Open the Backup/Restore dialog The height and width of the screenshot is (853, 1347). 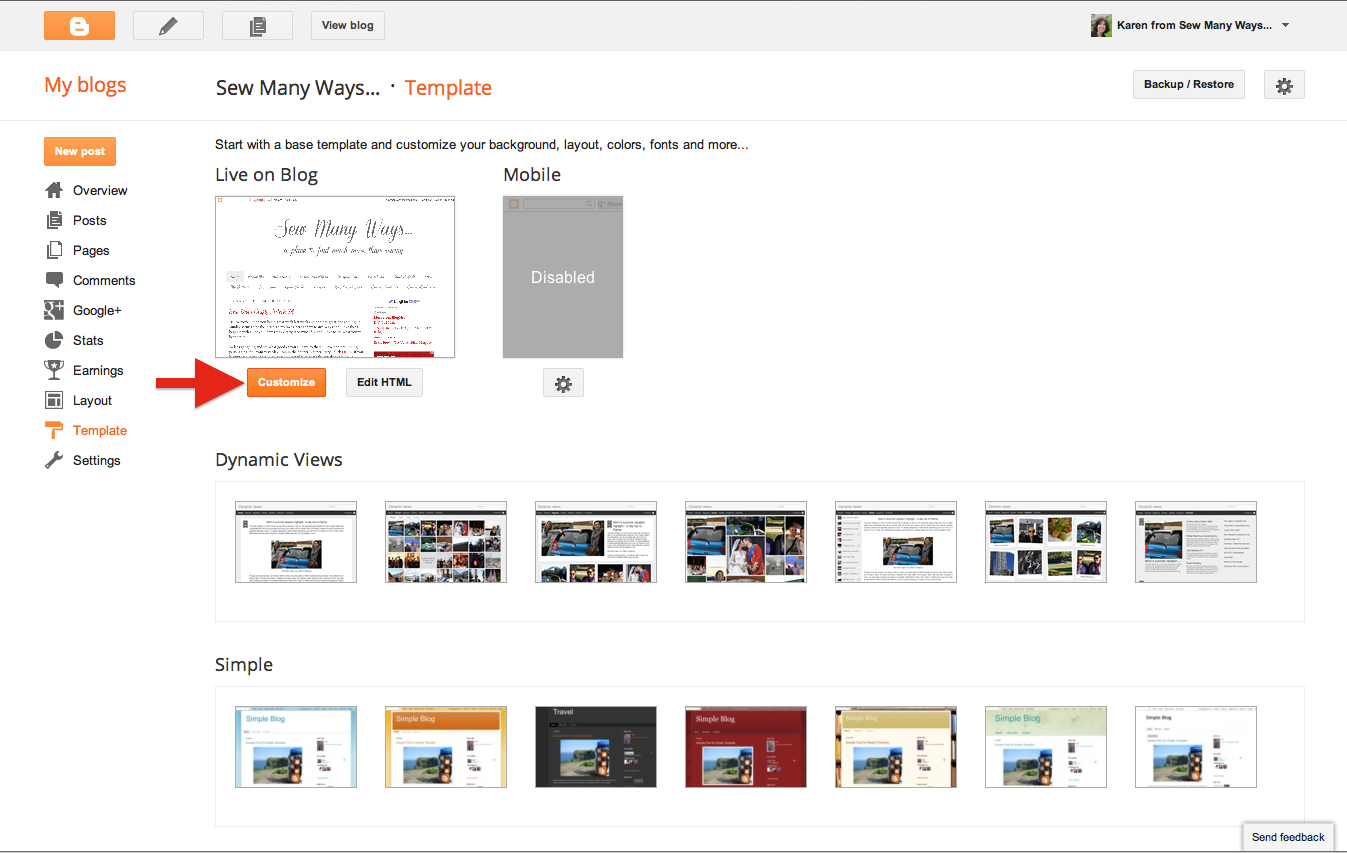pyautogui.click(x=1188, y=84)
